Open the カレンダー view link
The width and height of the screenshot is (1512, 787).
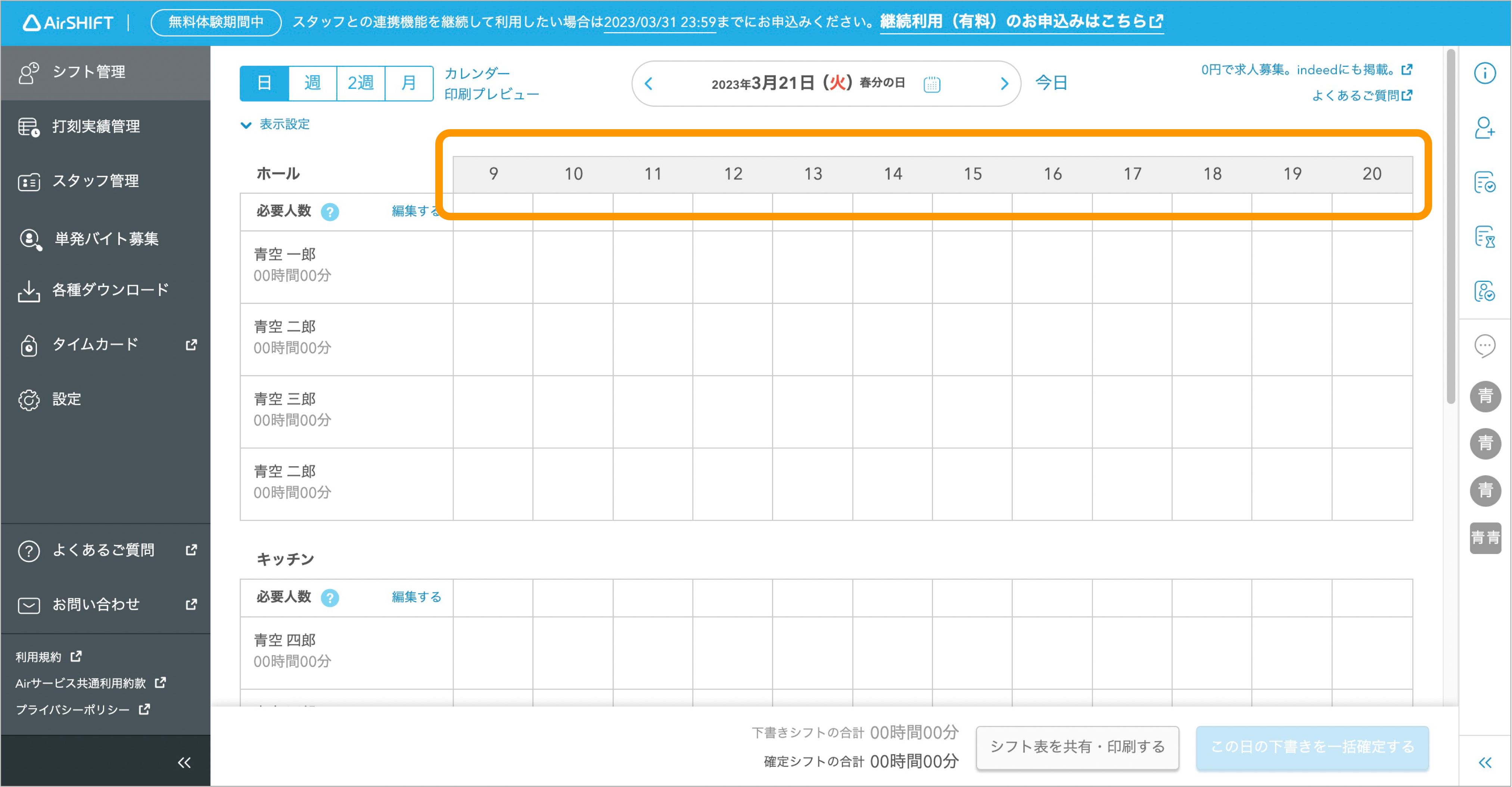pos(477,73)
